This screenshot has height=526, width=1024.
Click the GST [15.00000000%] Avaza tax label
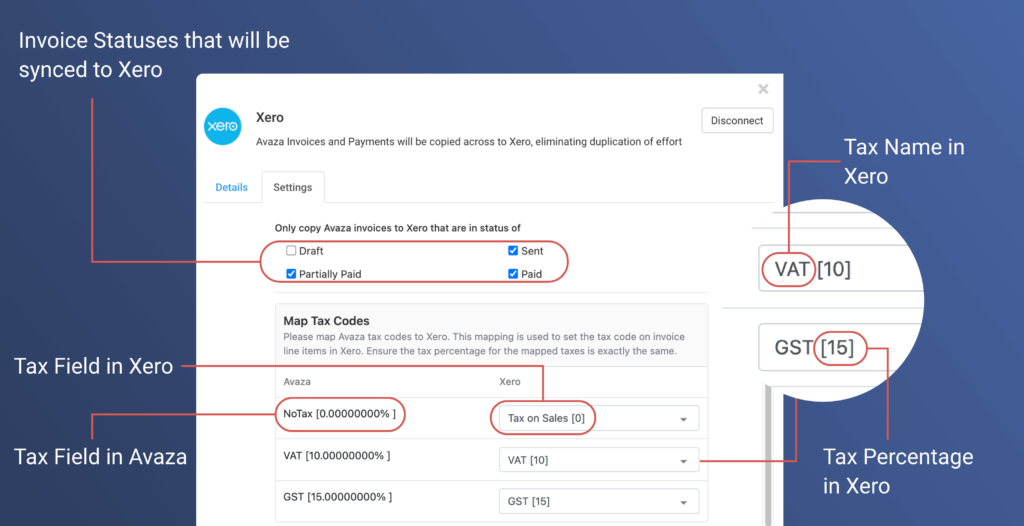(337, 497)
